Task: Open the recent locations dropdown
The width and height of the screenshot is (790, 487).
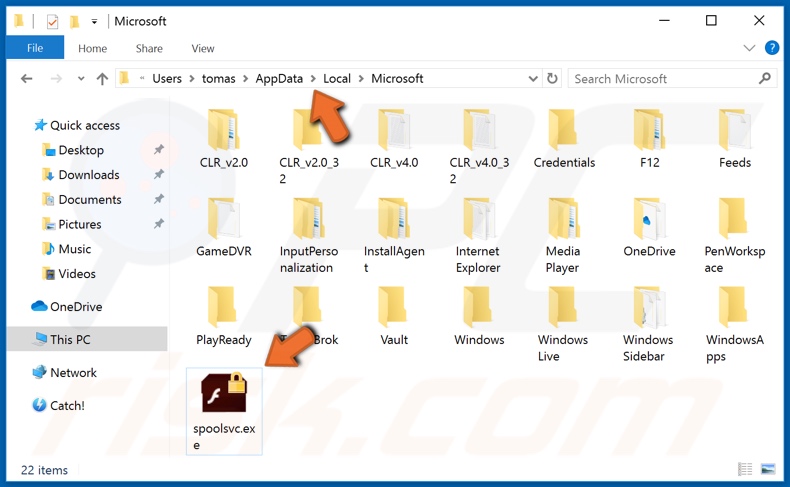Action: click(x=81, y=79)
